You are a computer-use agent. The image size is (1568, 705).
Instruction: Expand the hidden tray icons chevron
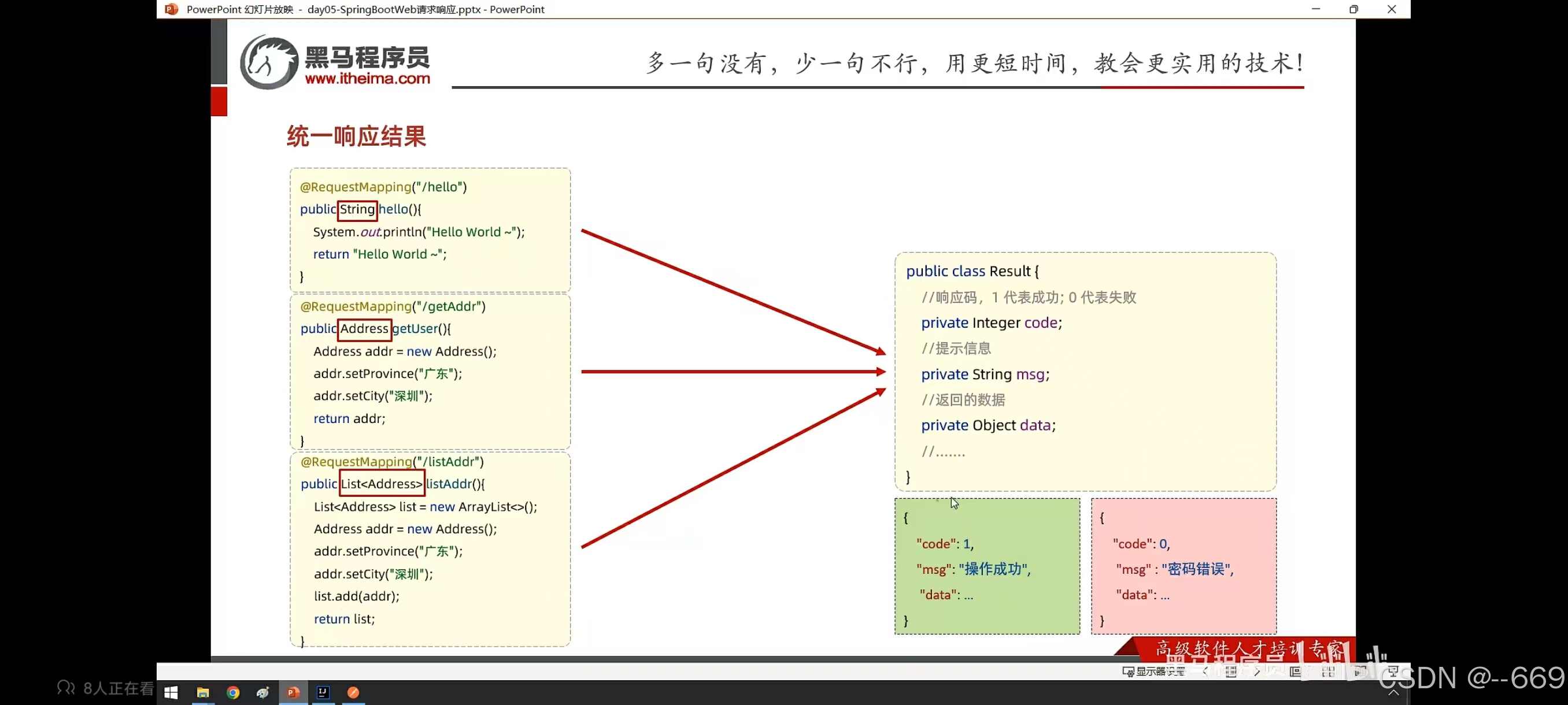pyautogui.click(x=1393, y=693)
